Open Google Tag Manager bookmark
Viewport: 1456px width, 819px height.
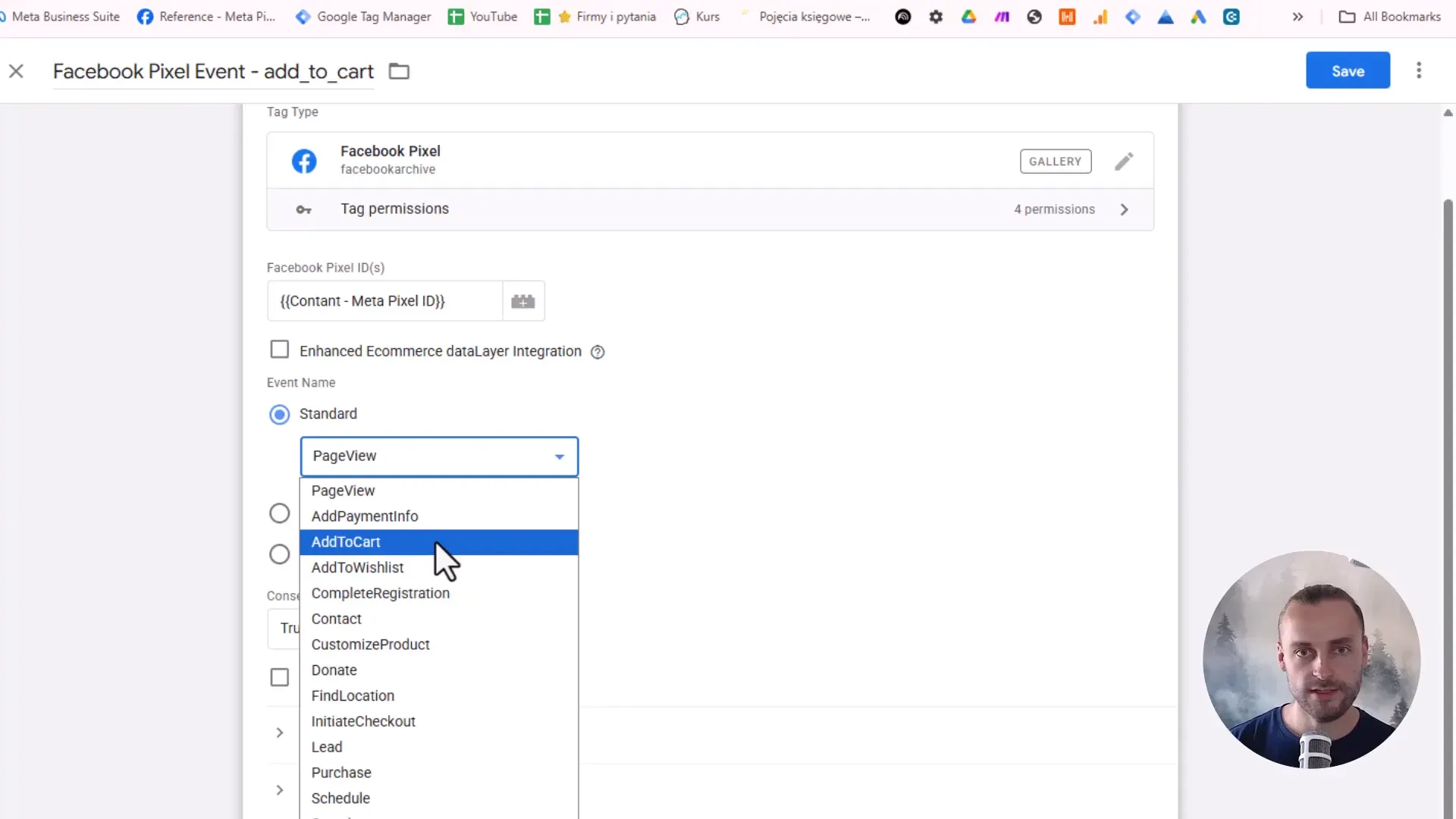(363, 17)
